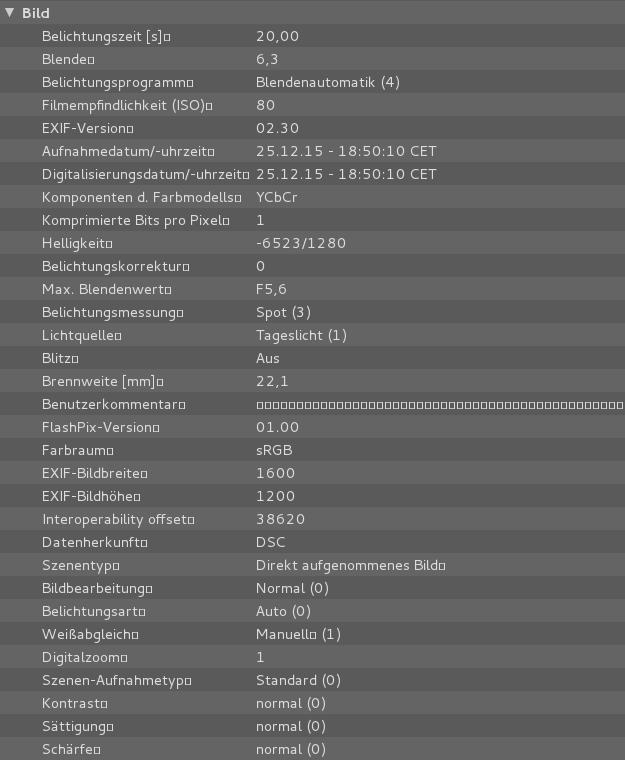Select the Belichtungskorrektur row
Viewport: 625px width, 760px height.
115,266
